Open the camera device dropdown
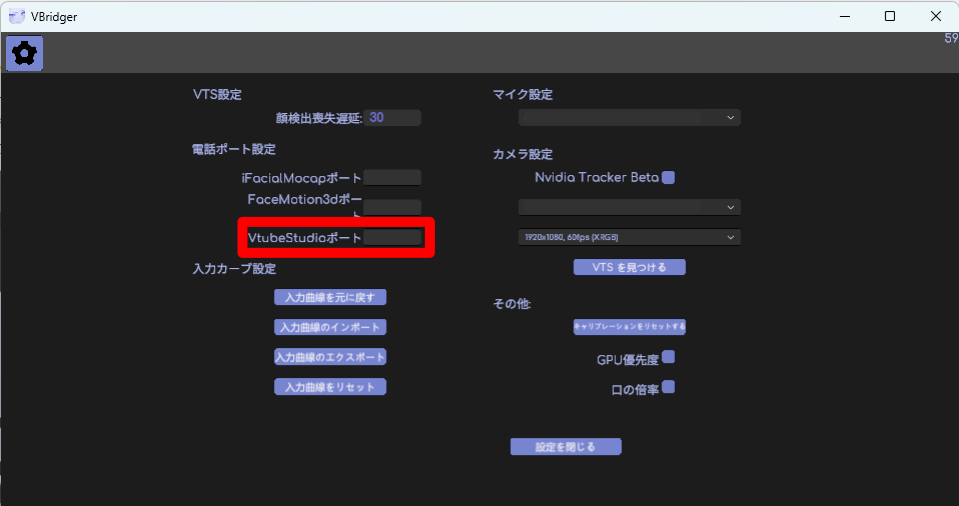959x506 pixels. click(629, 207)
